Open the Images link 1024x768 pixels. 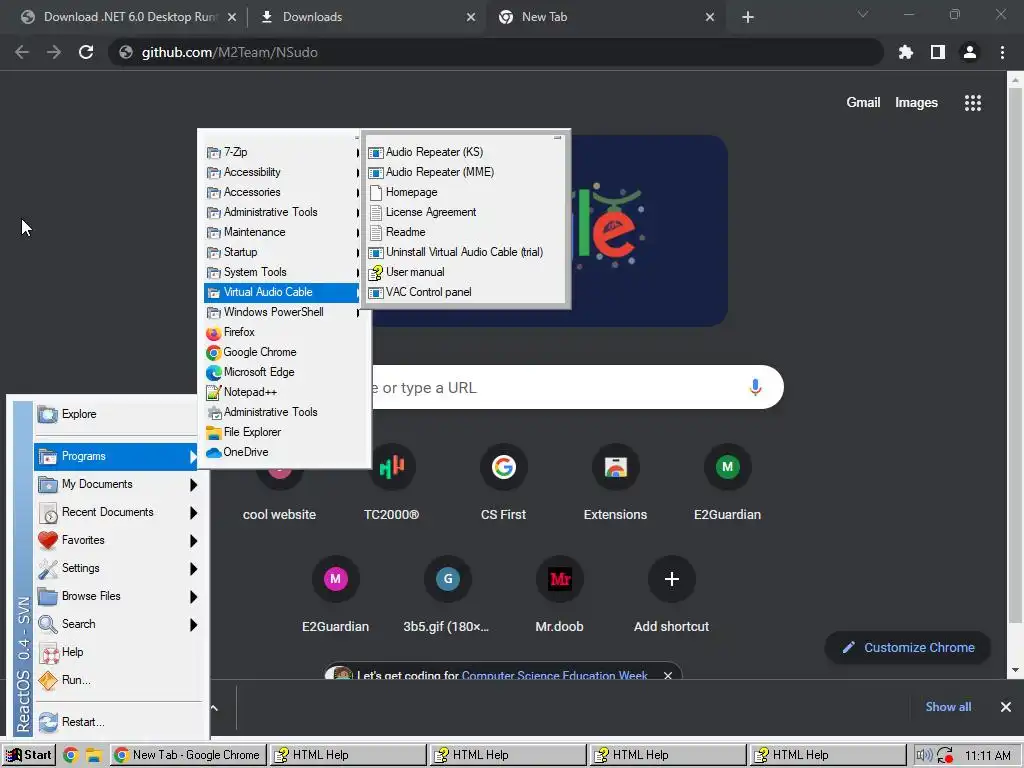pos(916,103)
